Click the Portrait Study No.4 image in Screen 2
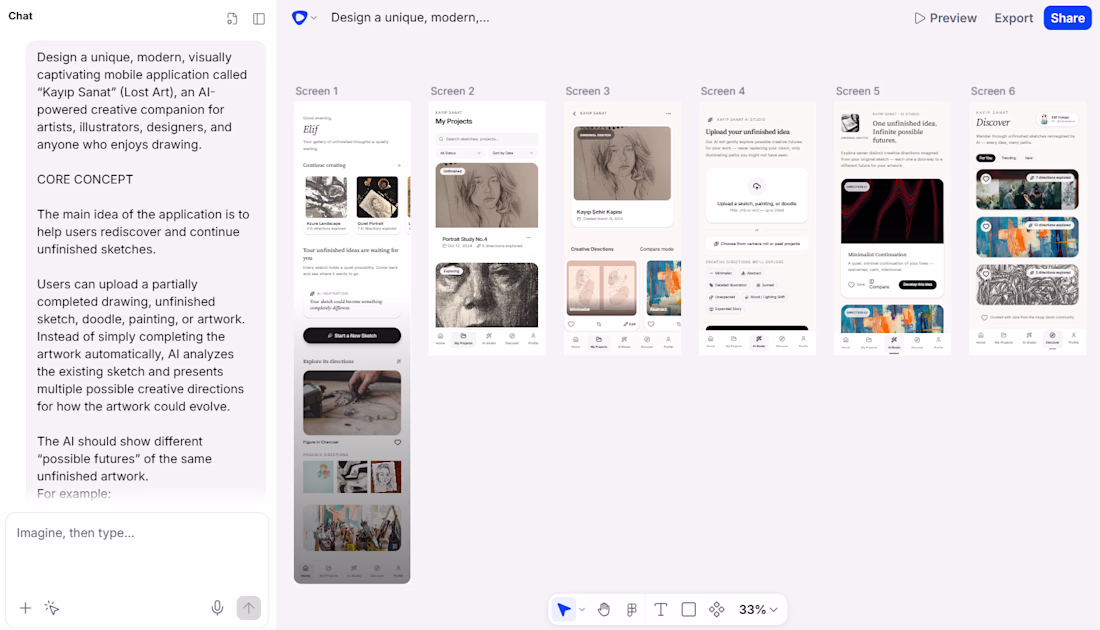1100x630 pixels. 487,196
